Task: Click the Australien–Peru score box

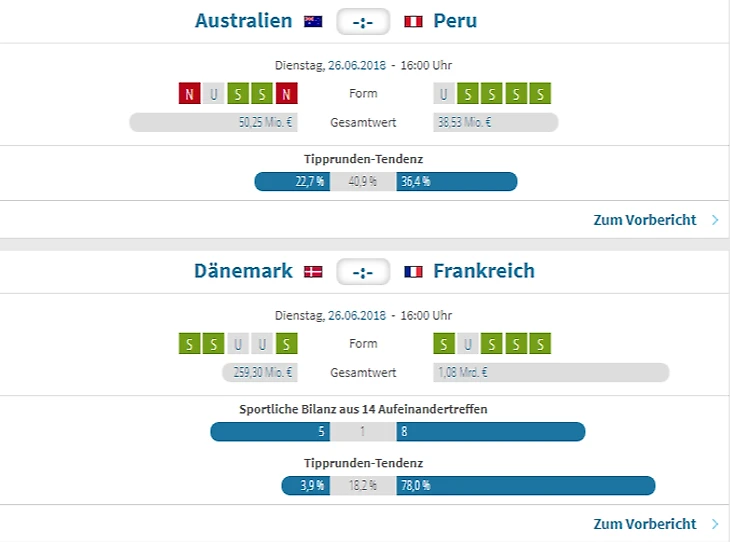Action: pyautogui.click(x=363, y=21)
